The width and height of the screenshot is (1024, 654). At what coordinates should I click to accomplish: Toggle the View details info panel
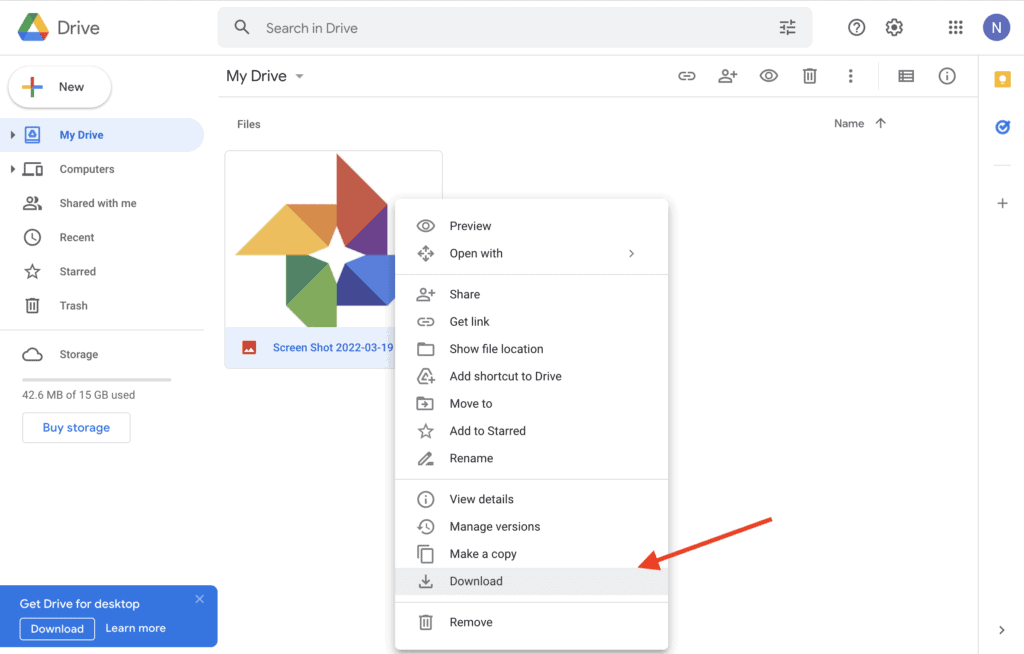click(947, 76)
